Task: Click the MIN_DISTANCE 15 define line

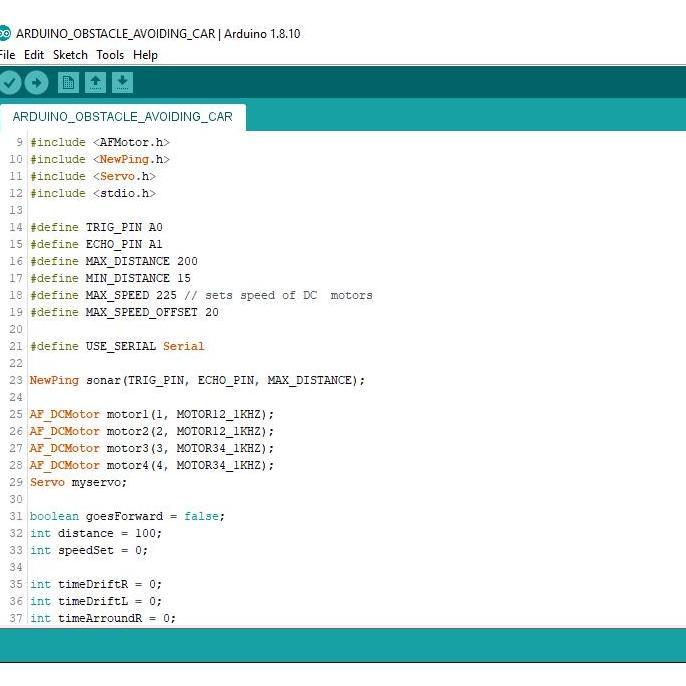Action: pos(110,279)
